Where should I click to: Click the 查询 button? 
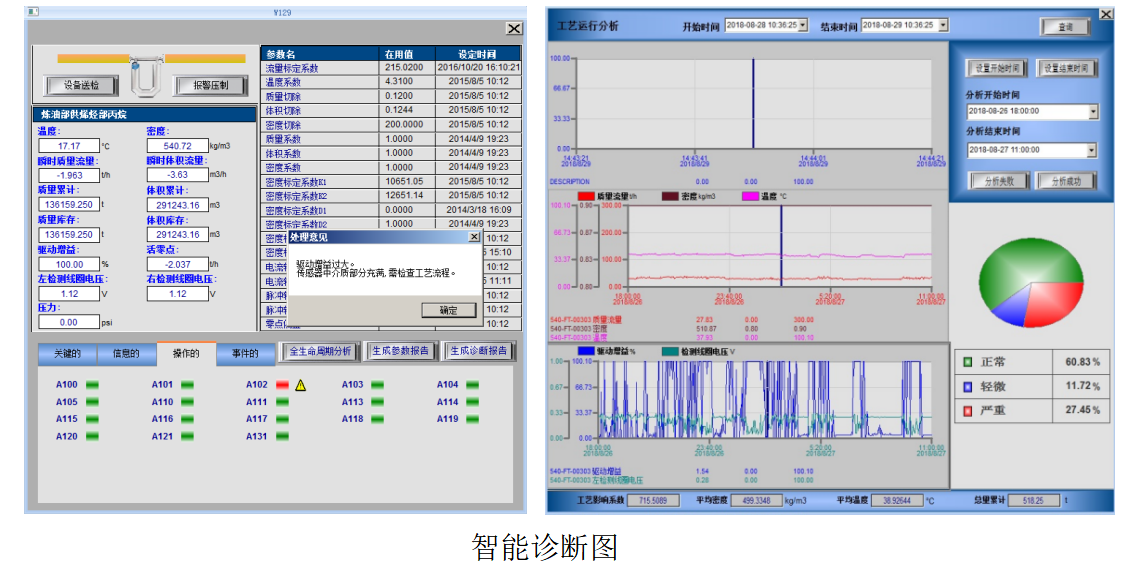coord(1065,27)
